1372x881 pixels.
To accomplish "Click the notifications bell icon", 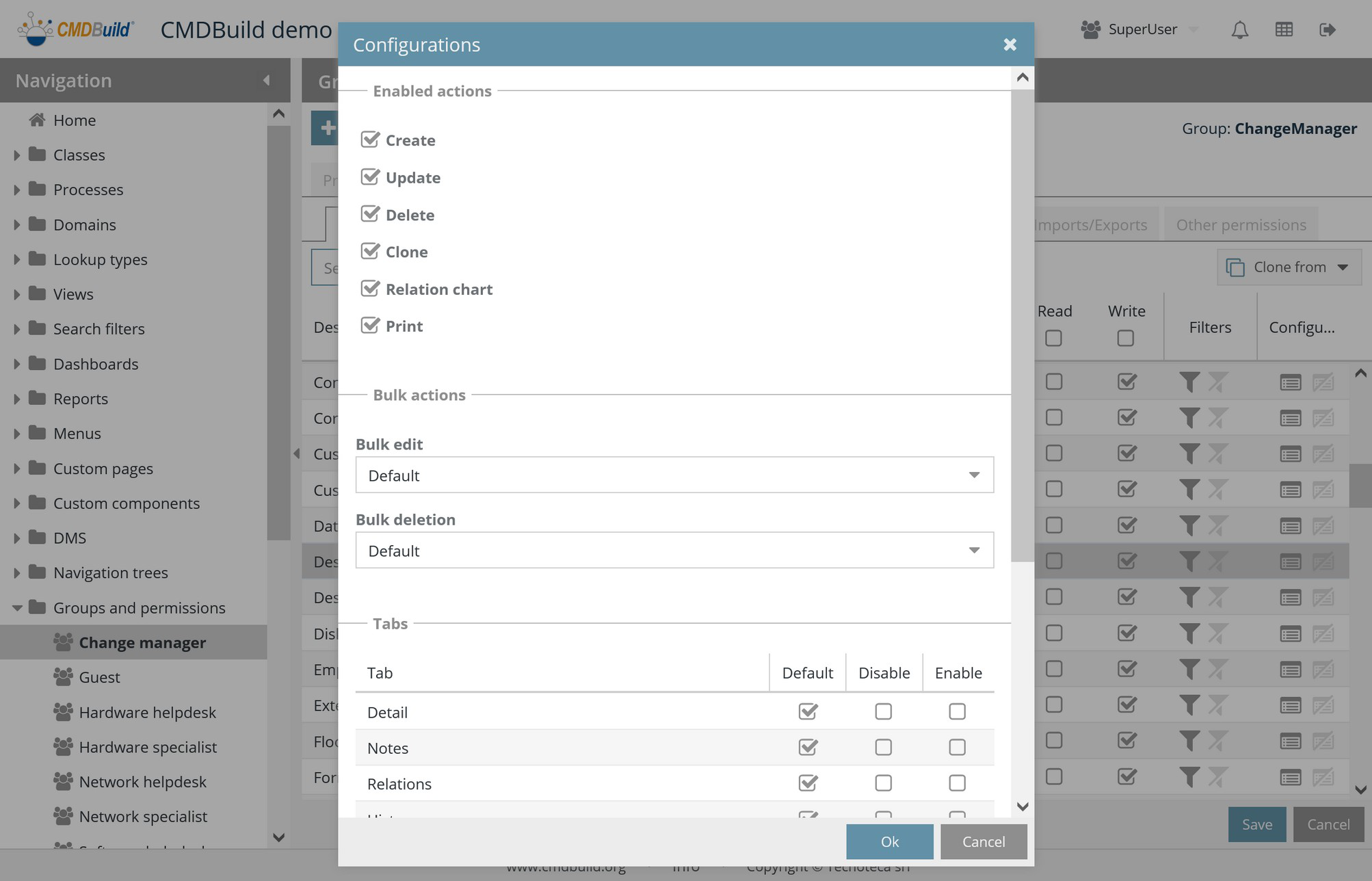I will point(1239,29).
